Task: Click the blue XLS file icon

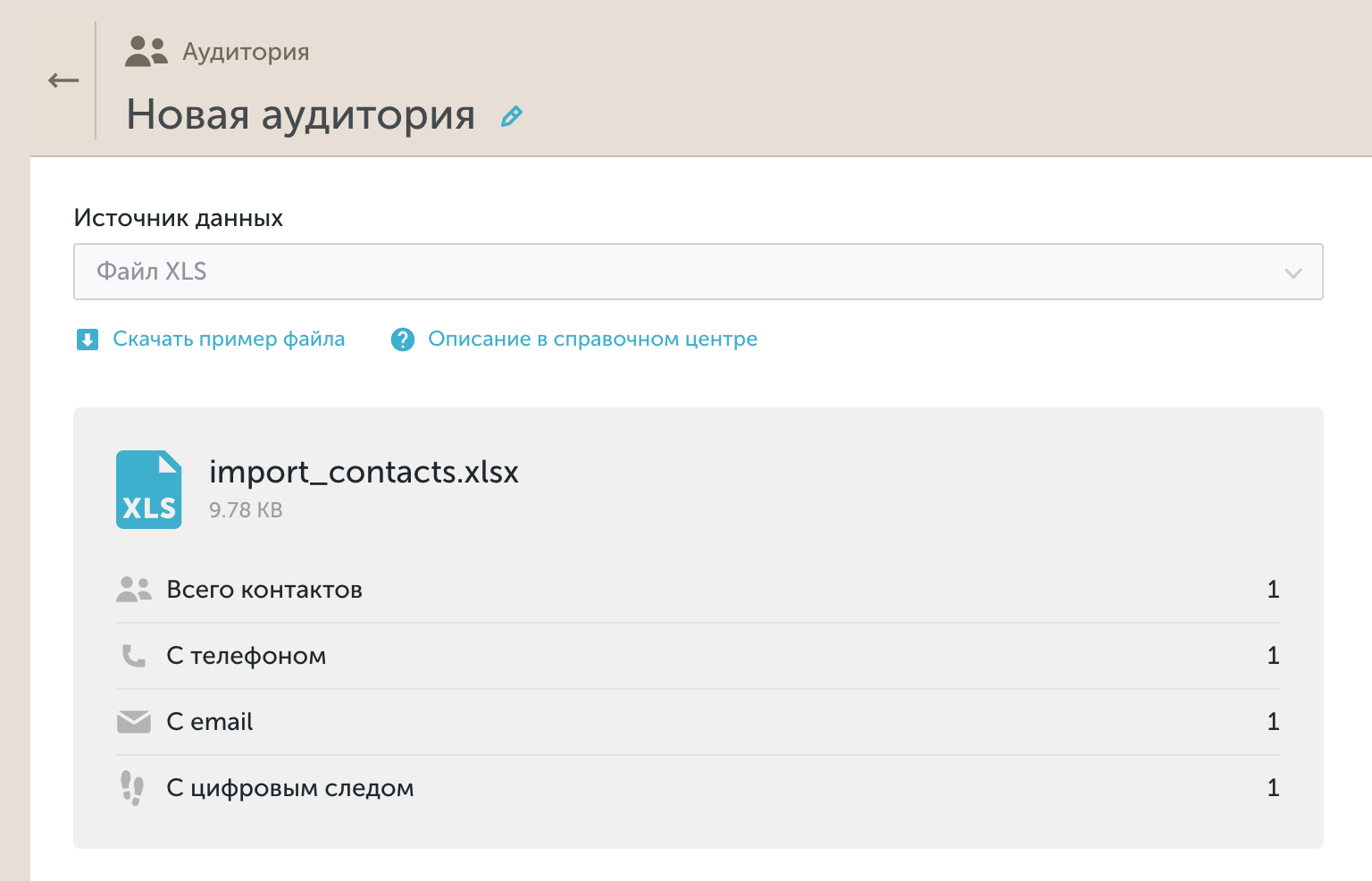Action: [148, 489]
